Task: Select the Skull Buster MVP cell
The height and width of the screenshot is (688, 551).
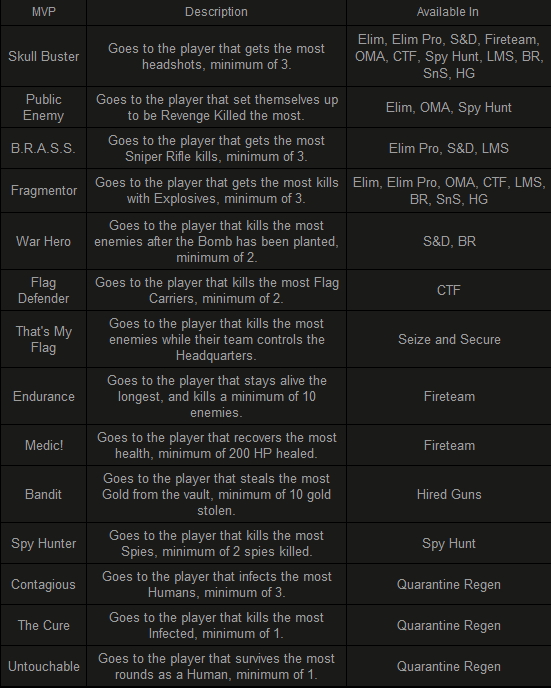Action: [43, 56]
